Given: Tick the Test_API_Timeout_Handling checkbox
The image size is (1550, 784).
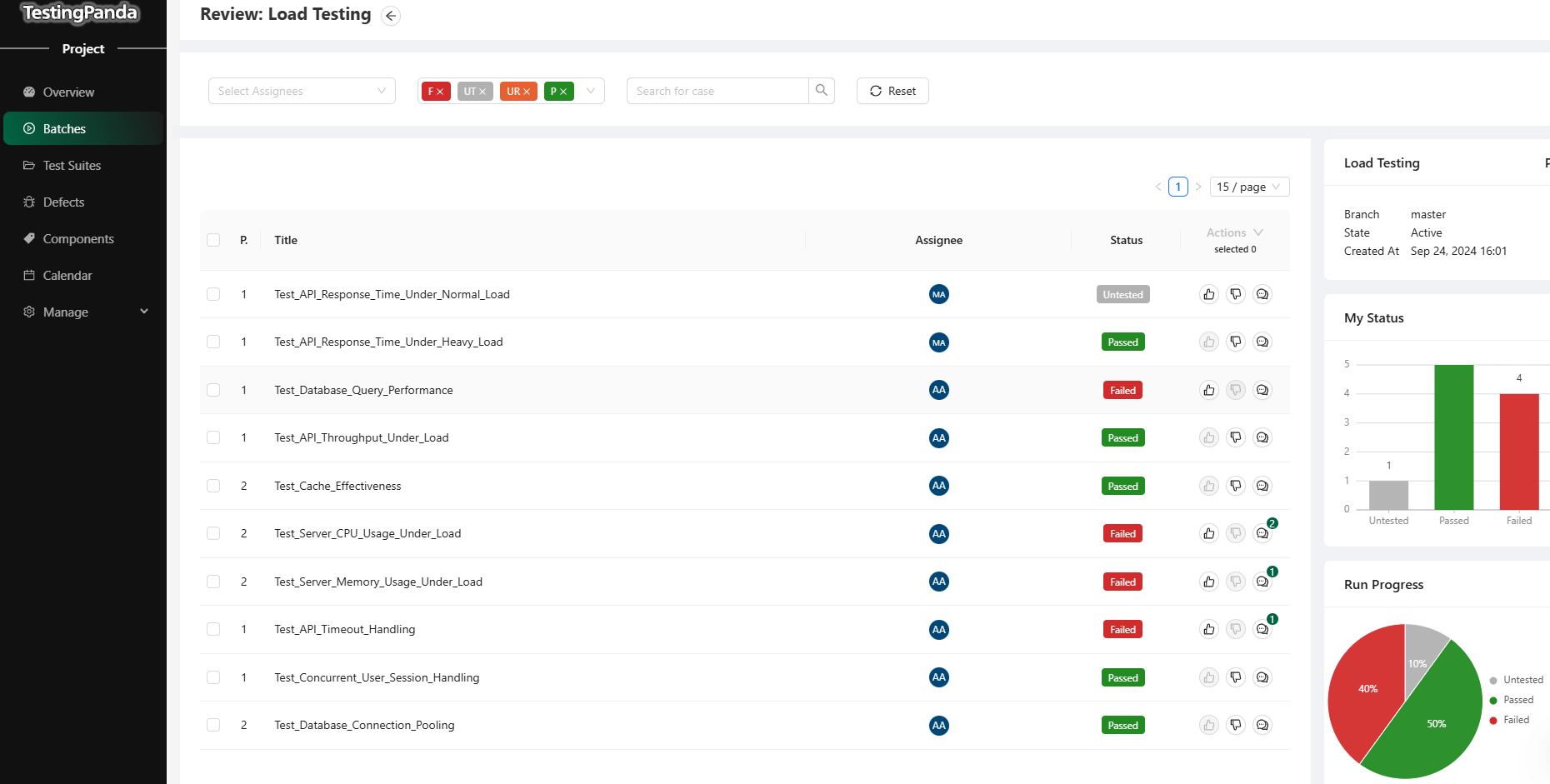Looking at the screenshot, I should (x=213, y=629).
